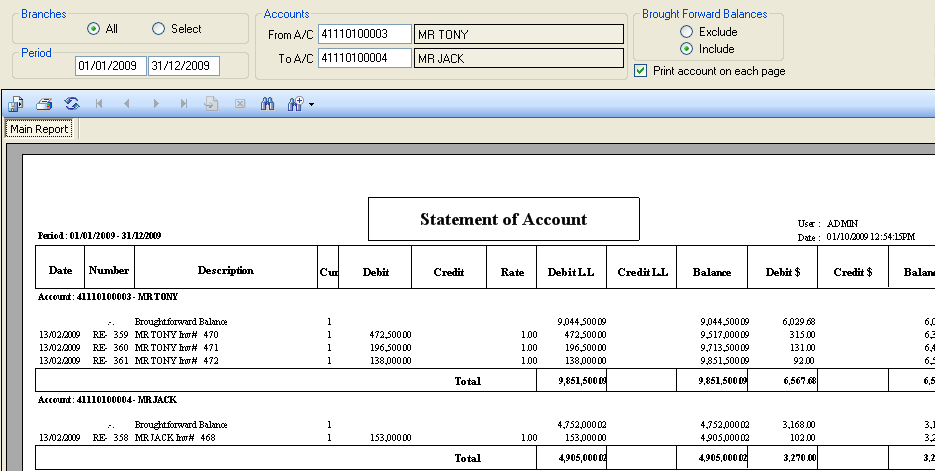Print the report using printer icon
Screen dimensions: 941x471
coord(44,103)
